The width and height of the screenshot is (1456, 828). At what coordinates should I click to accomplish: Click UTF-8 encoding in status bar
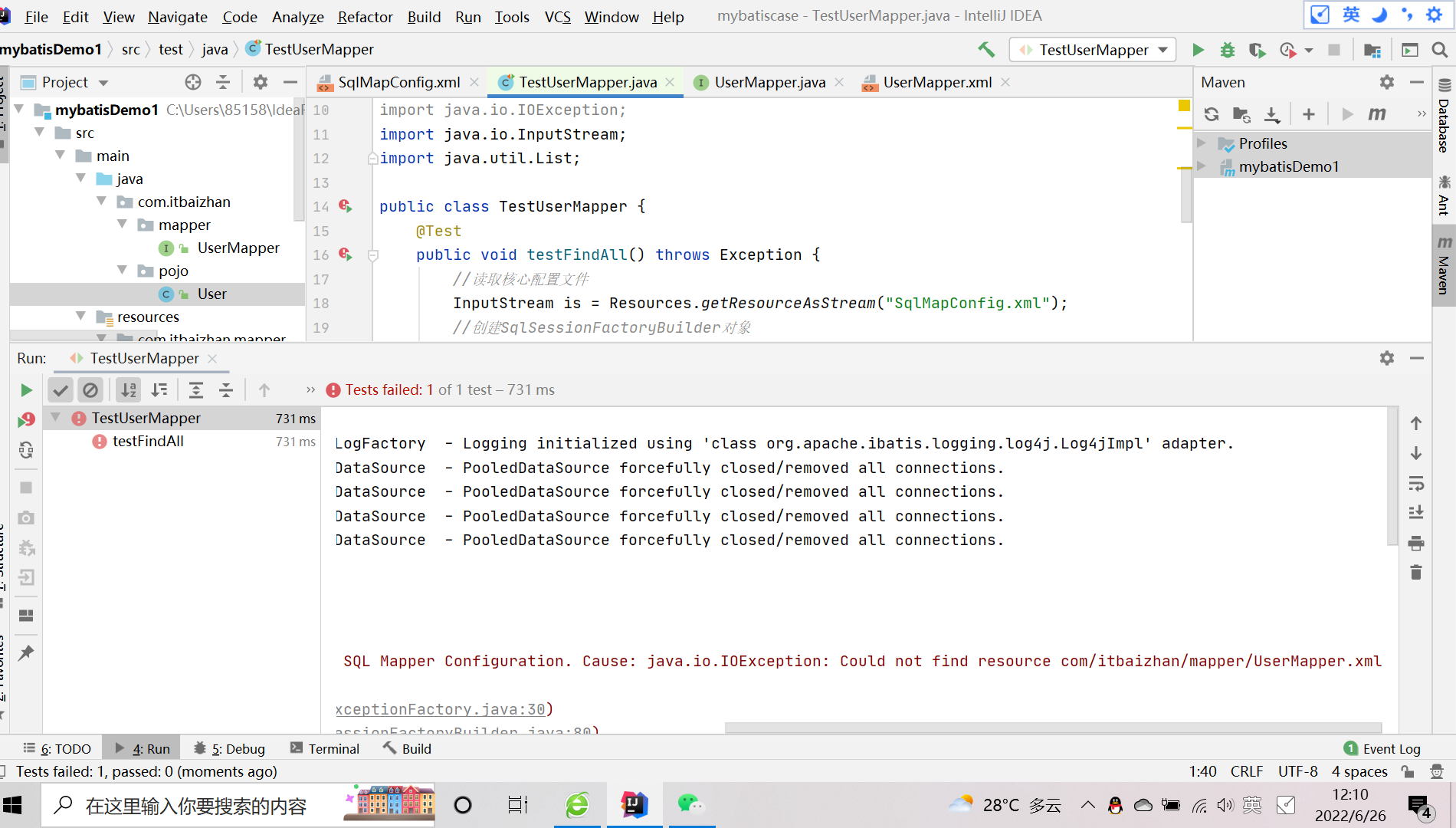[1297, 771]
